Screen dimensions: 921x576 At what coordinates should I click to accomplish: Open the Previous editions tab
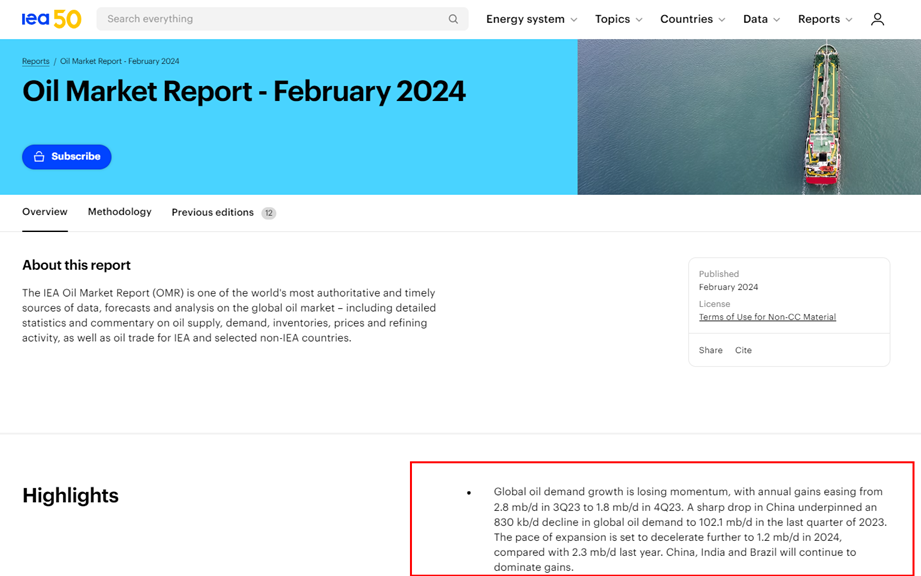click(x=212, y=212)
